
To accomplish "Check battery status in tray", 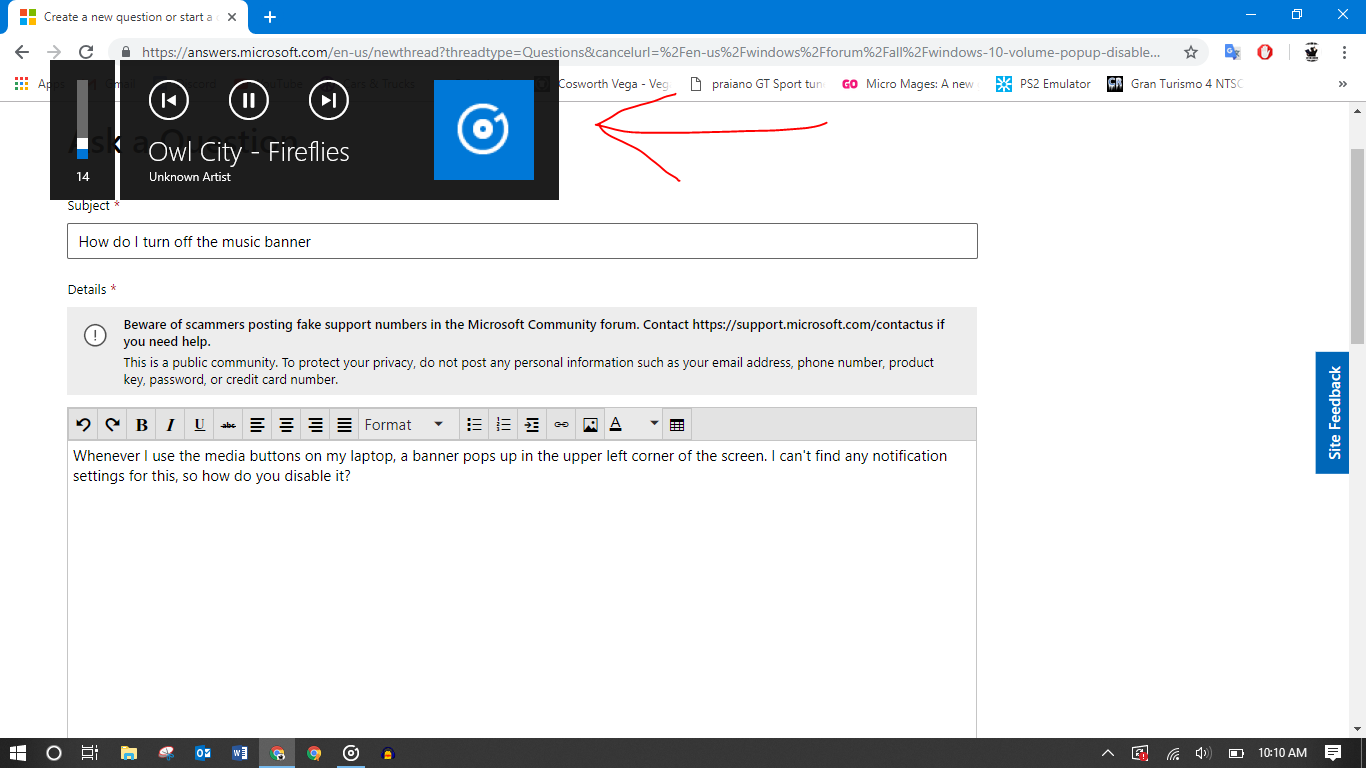I will (1235, 753).
